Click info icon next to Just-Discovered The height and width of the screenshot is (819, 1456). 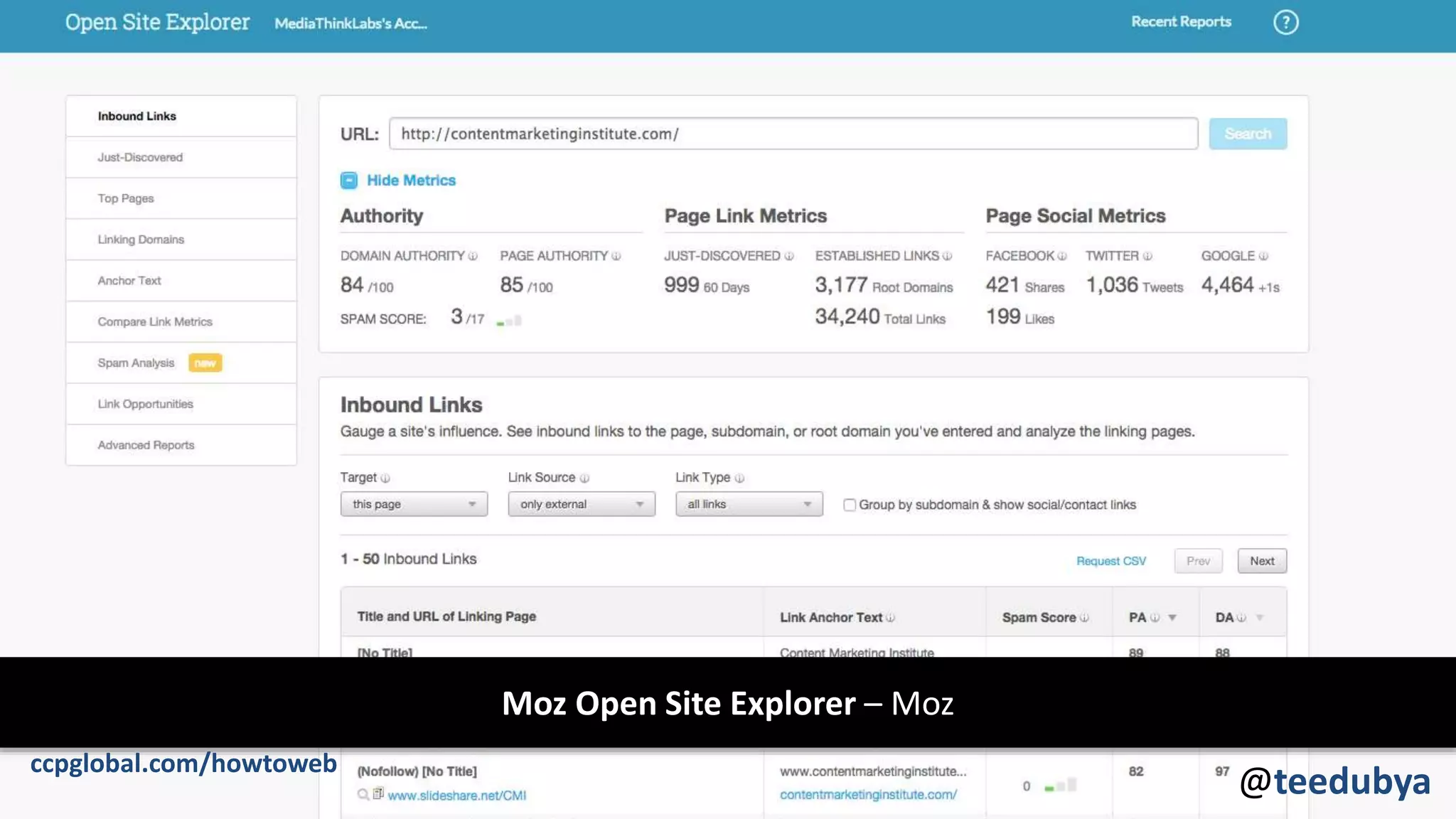(x=789, y=256)
